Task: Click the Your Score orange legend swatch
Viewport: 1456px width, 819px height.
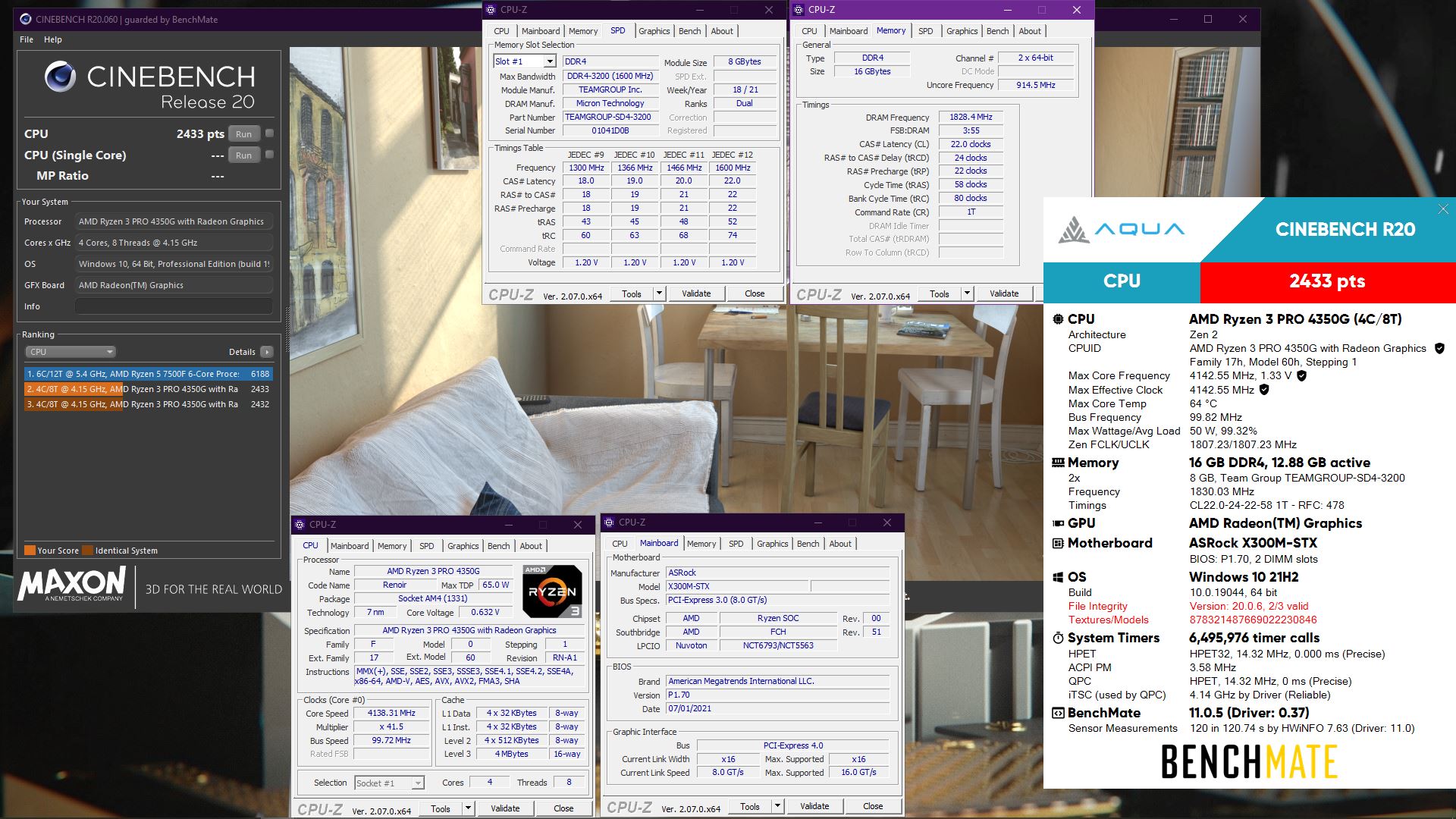Action: (x=30, y=551)
